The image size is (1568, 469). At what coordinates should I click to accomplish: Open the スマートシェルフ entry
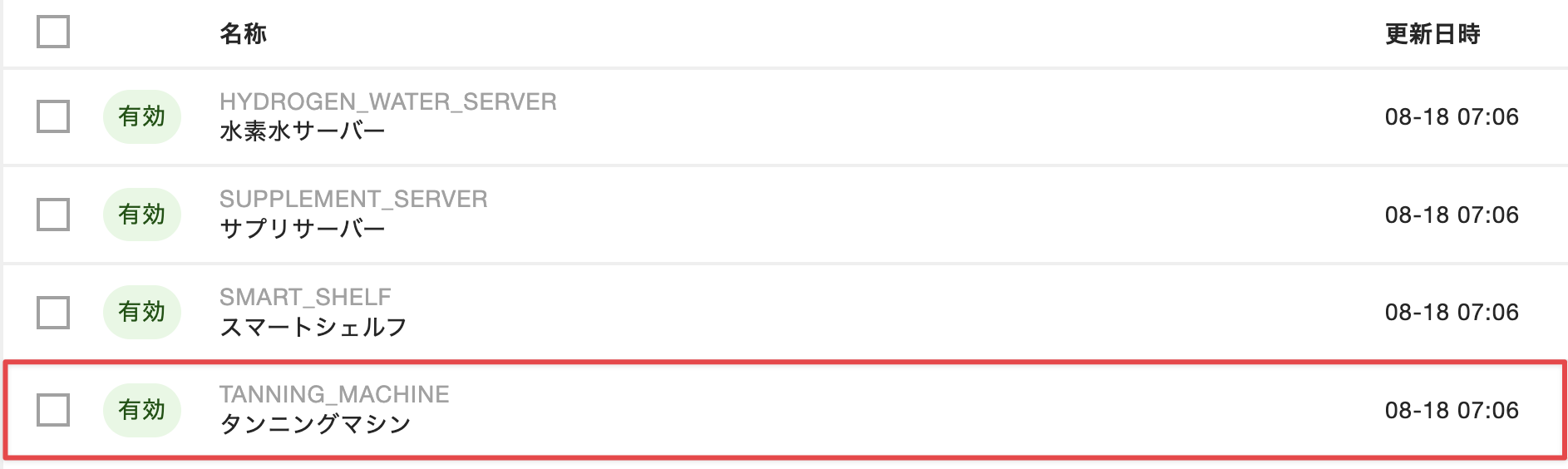coord(313,327)
